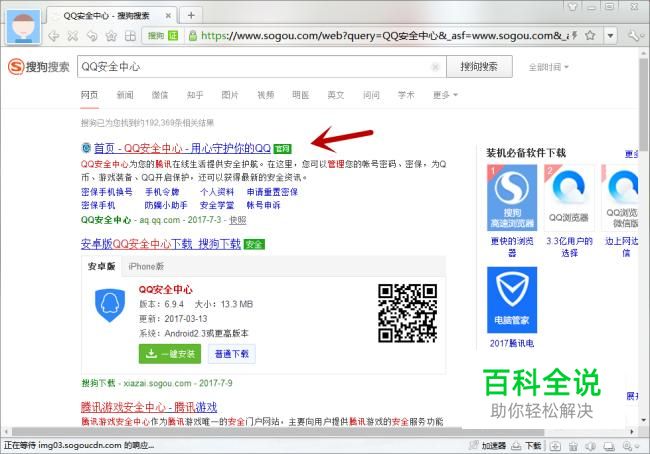Click 搜狗高速浏览器 software tile
The image size is (650, 454).
(x=512, y=197)
